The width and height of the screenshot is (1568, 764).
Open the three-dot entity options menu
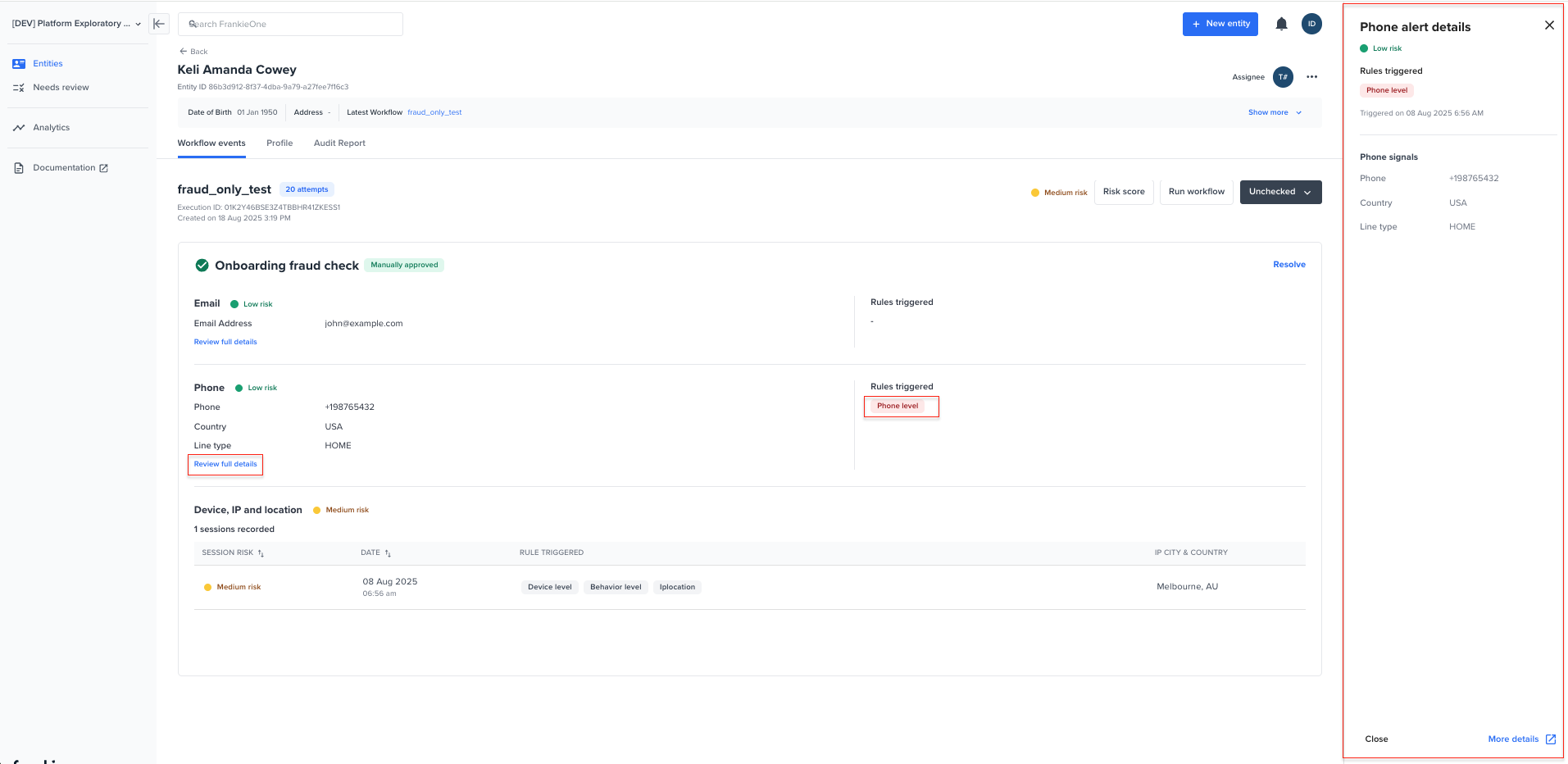tap(1311, 77)
